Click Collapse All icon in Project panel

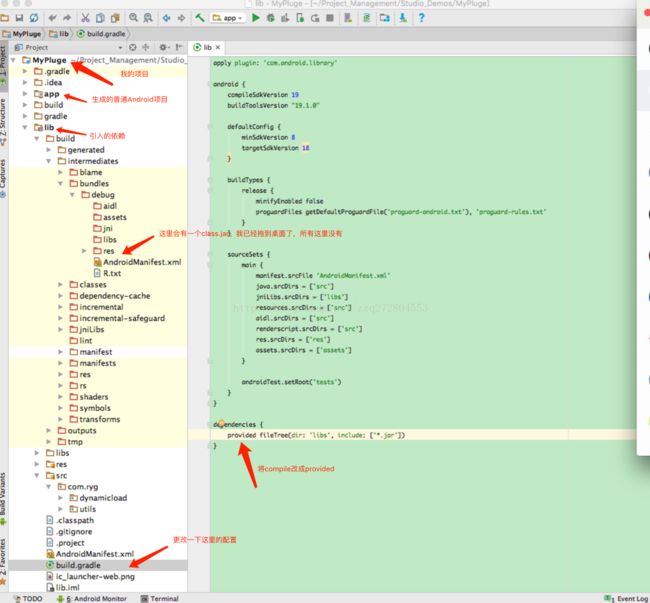[146, 47]
